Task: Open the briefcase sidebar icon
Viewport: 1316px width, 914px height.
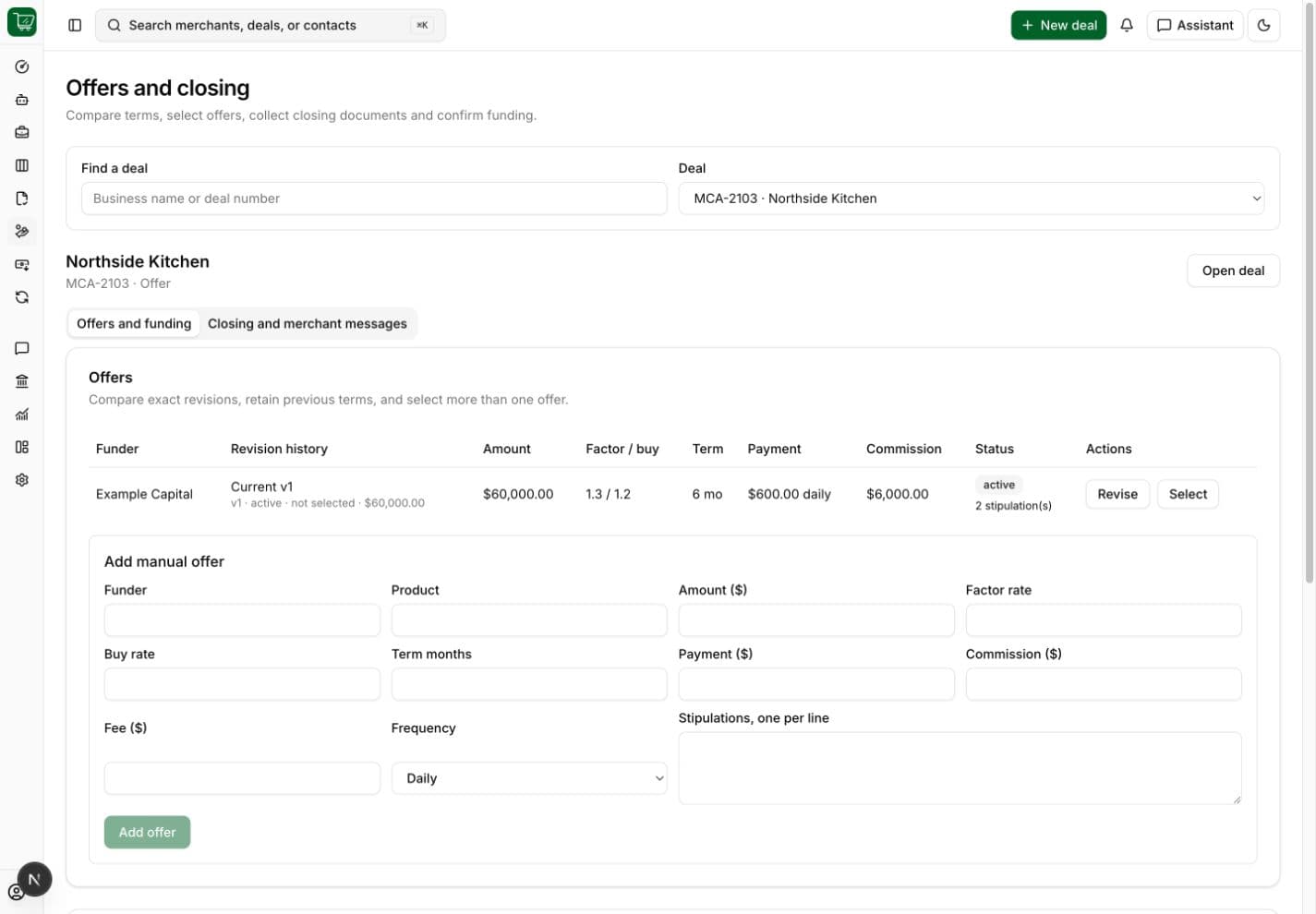Action: (x=22, y=132)
